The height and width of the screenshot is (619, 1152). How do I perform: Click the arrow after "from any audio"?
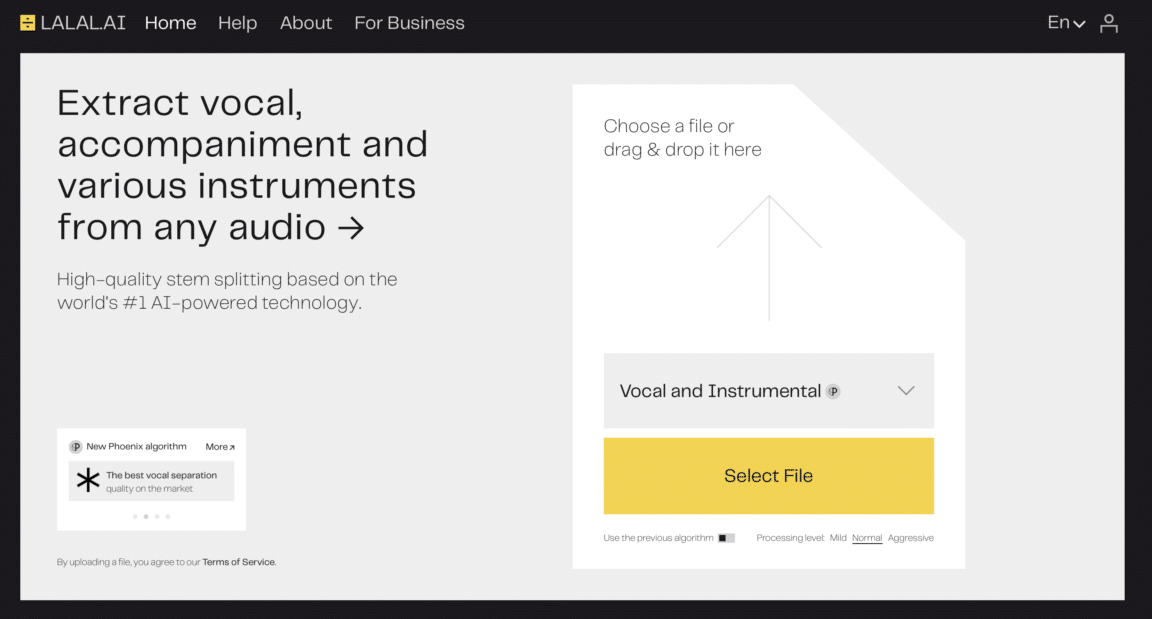(350, 227)
